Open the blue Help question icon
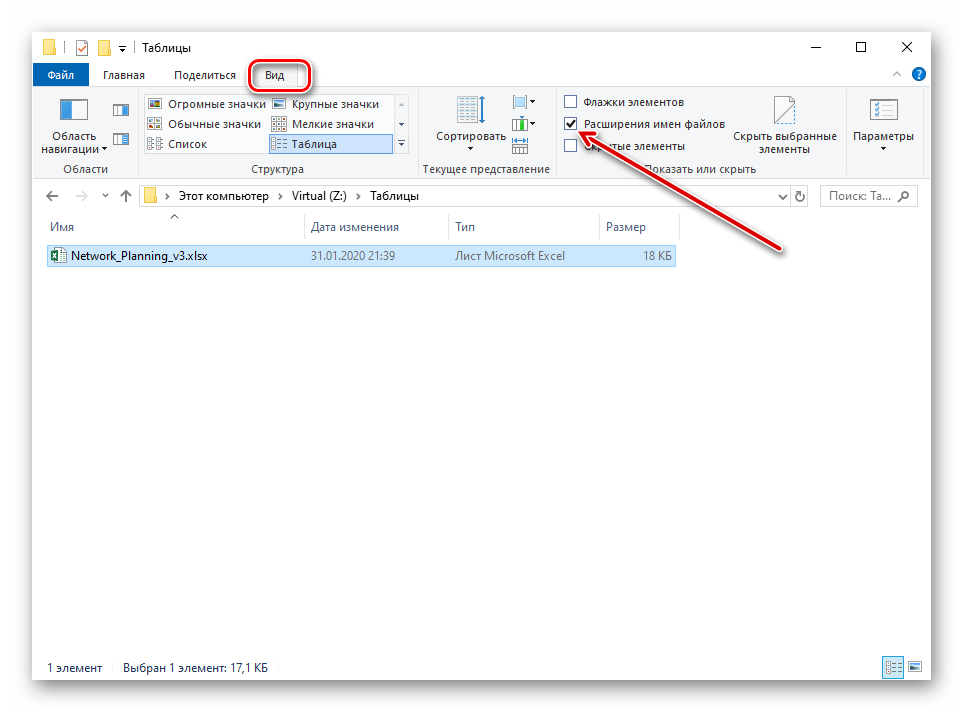This screenshot has height=712, width=963. [x=919, y=74]
